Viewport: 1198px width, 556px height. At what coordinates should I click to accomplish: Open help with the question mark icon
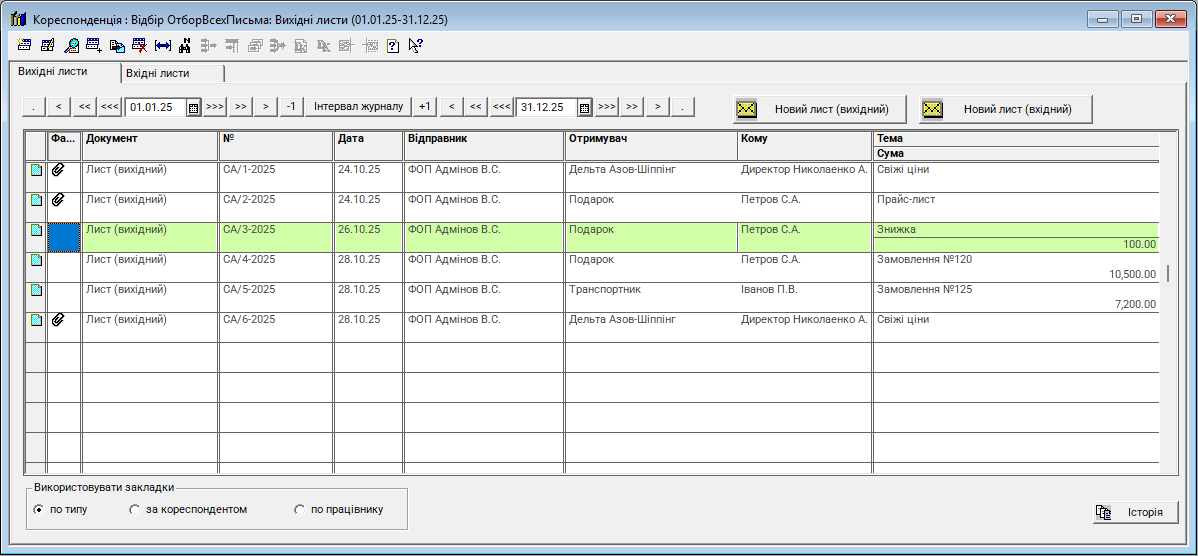(x=393, y=45)
